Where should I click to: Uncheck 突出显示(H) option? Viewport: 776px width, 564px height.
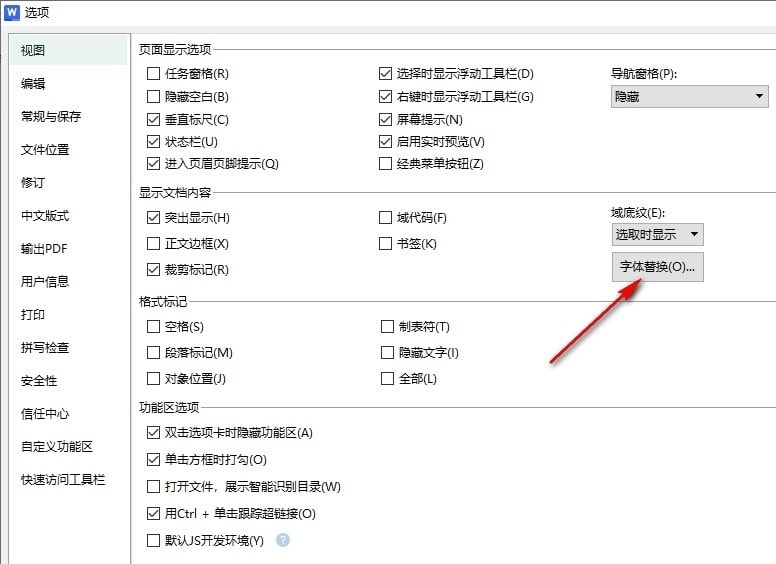(153, 218)
